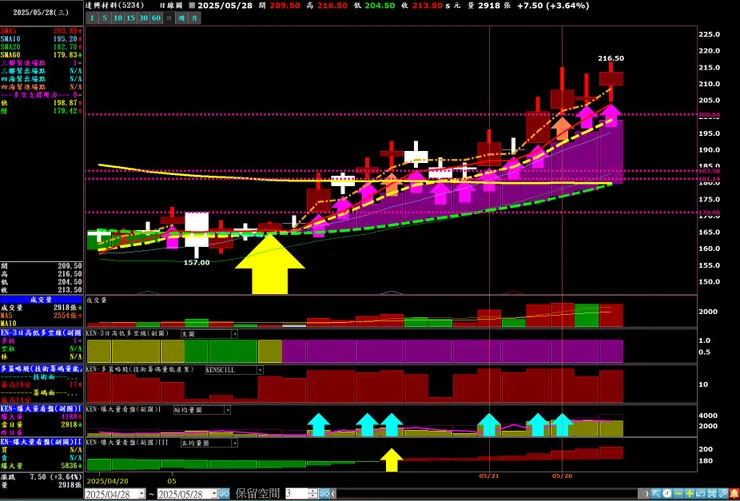Screen dimensions: 740x501
Task: Click the 漲跌 7.50 (+3.64%) status row
Action: coord(42,477)
